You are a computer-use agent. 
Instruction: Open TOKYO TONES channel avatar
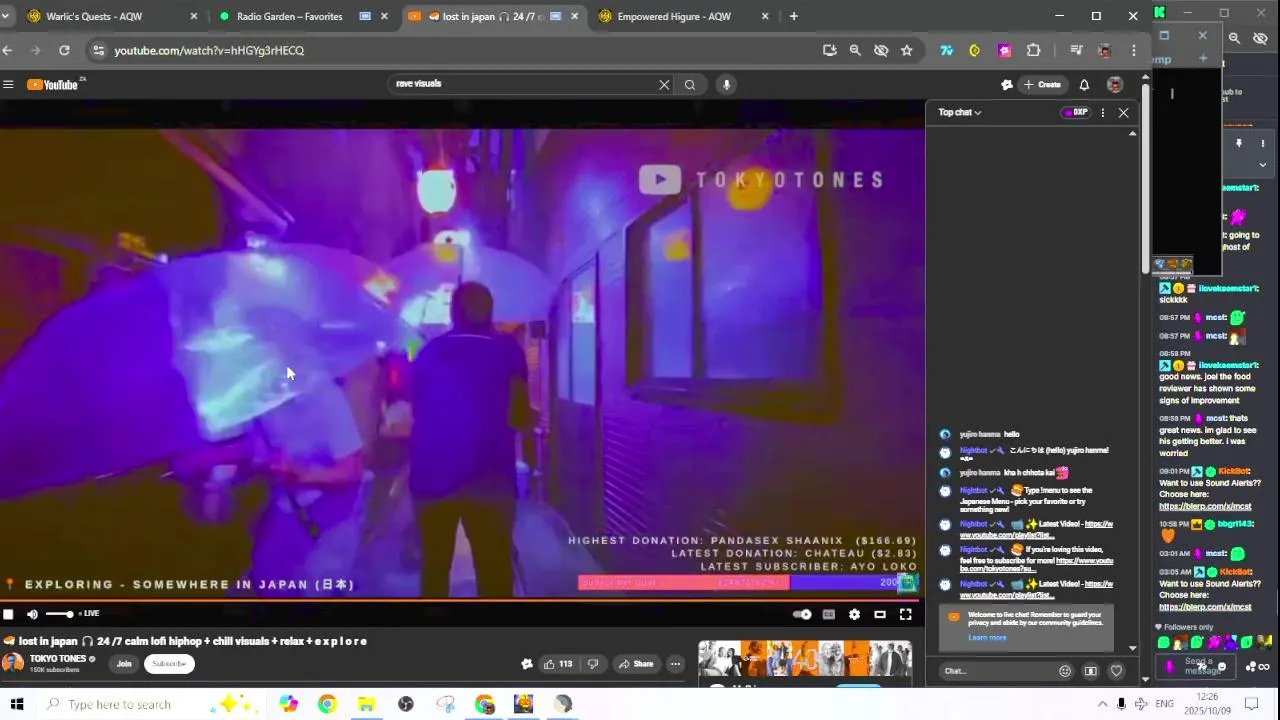(12, 662)
